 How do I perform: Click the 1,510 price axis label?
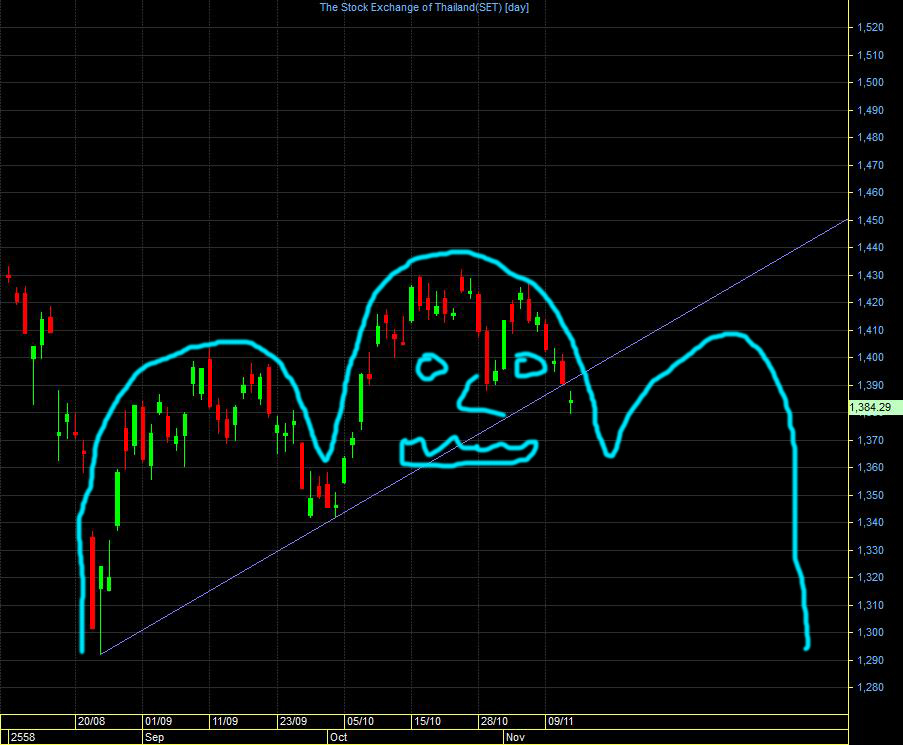pos(870,55)
